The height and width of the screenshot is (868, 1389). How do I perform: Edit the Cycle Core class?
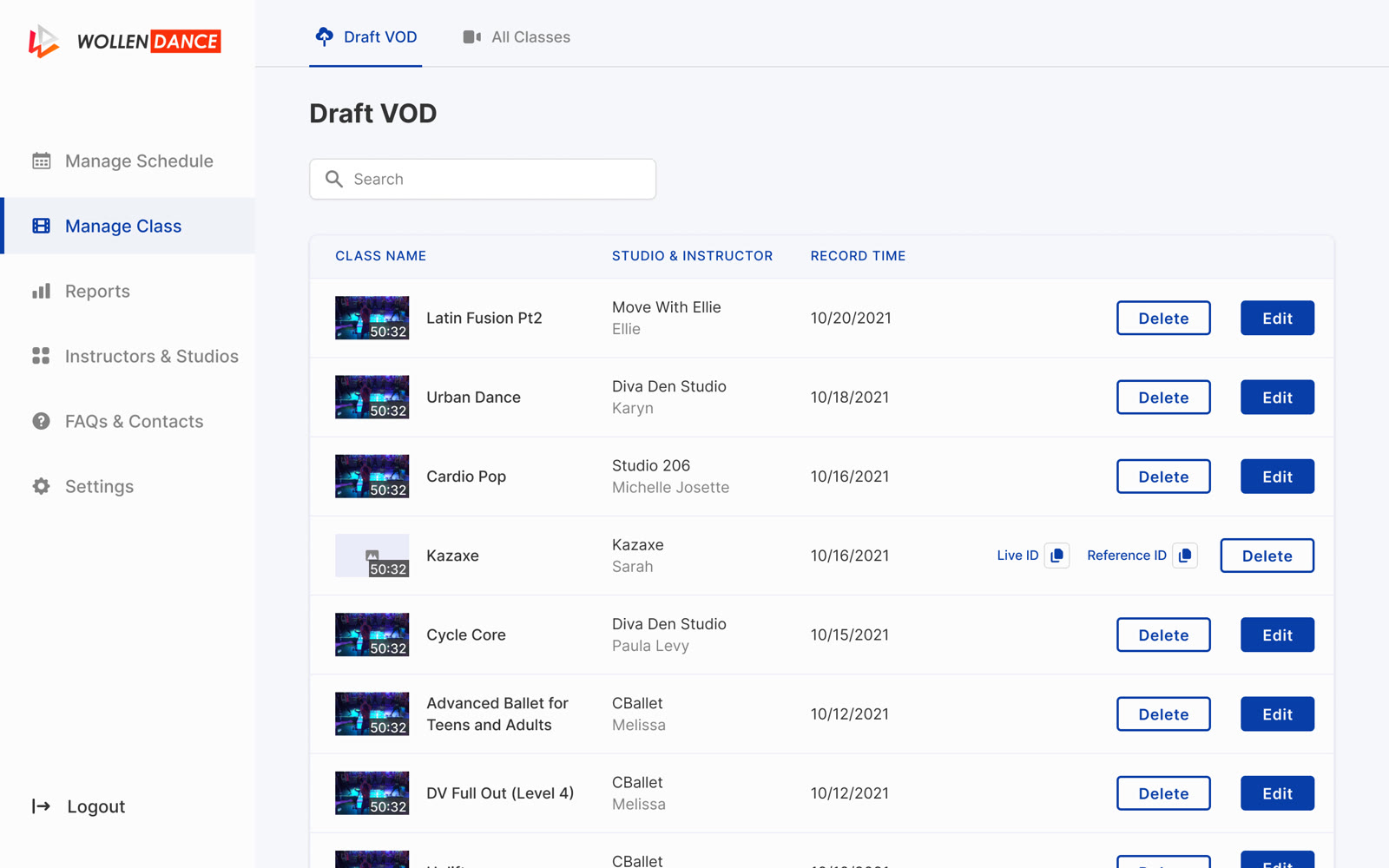(x=1277, y=635)
